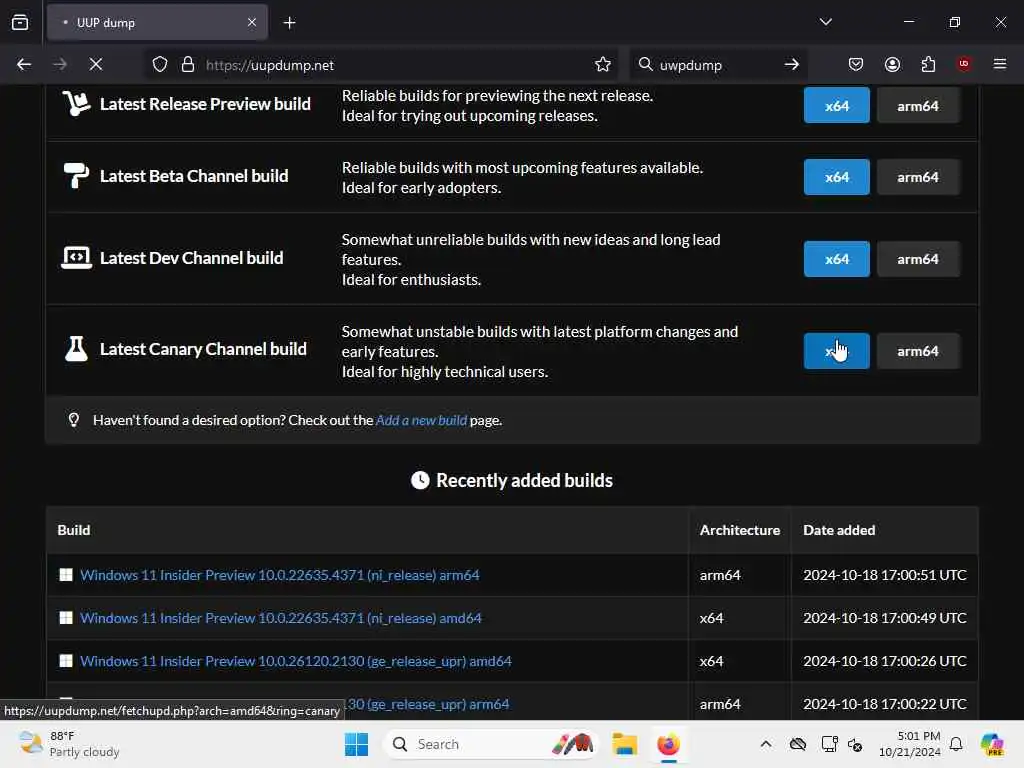Click date 2024-10-18 17:00:49 UTC cell

(x=885, y=618)
